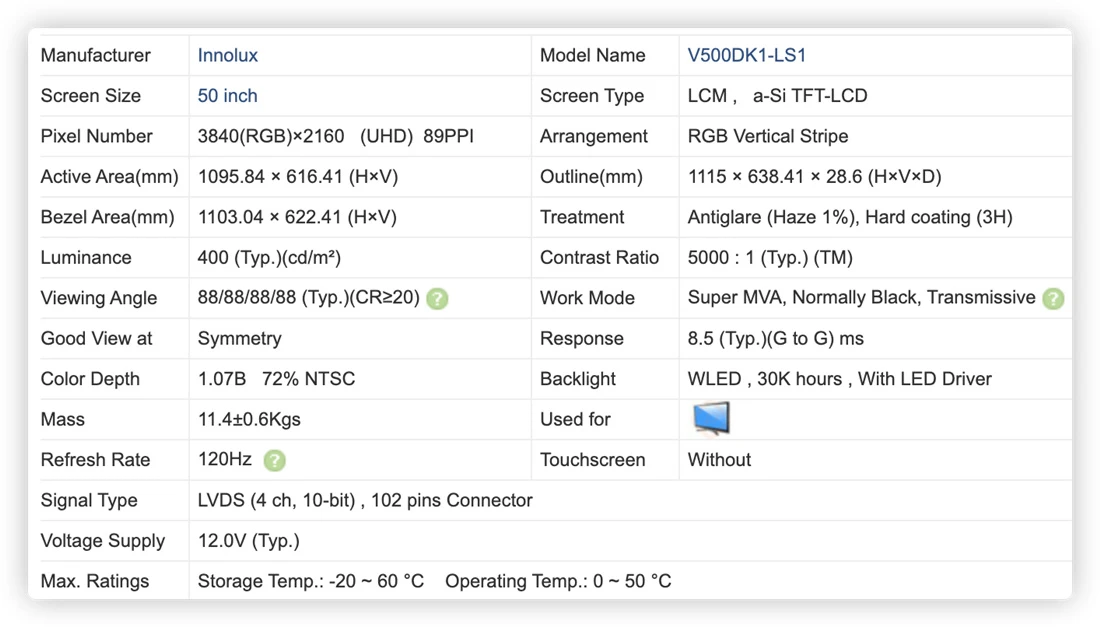Click the help icon beside Viewing Angle value
The width and height of the screenshot is (1100, 627).
point(437,299)
